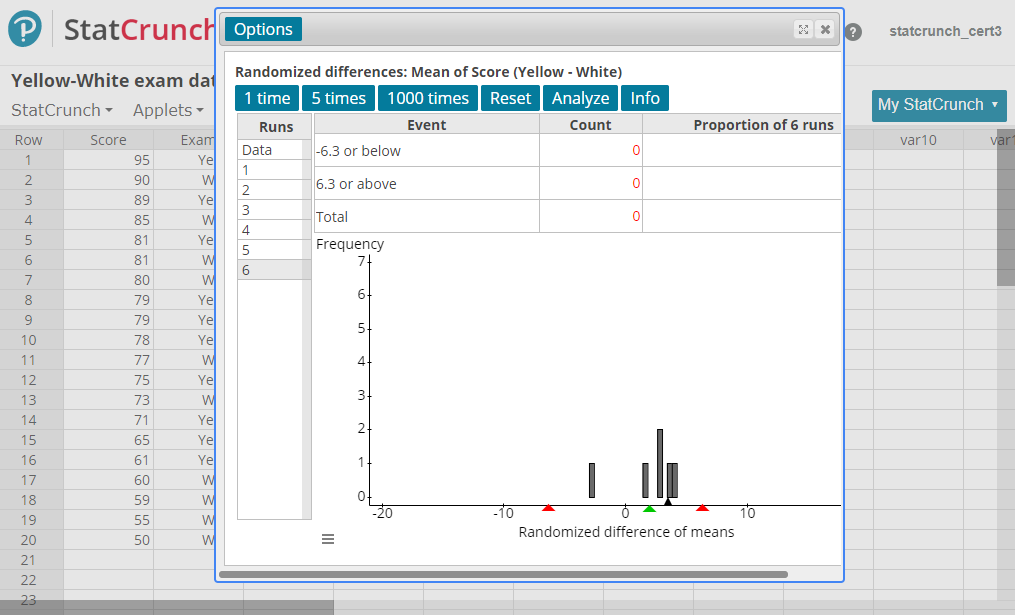Click the black triangle mean marker
This screenshot has width=1015, height=615.
[667, 502]
